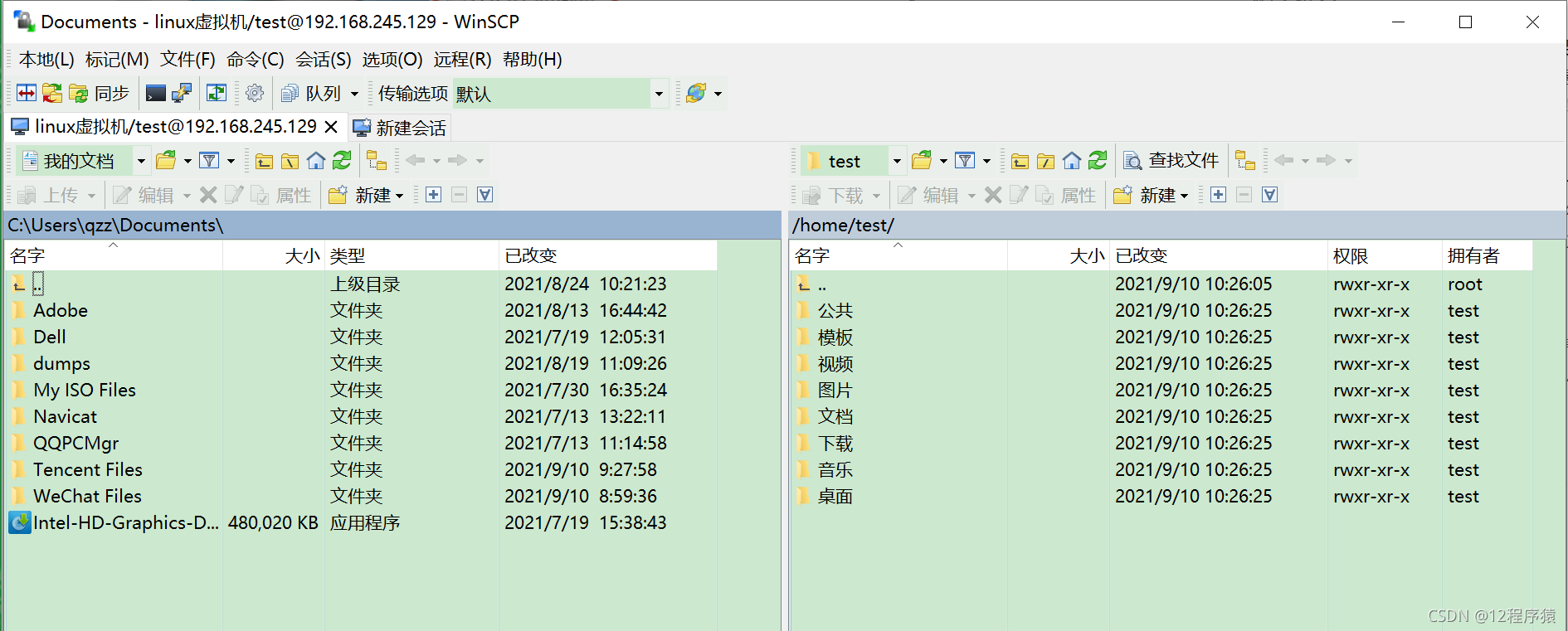Go to local root directory icon
This screenshot has height=631, width=1568.
tap(290, 161)
